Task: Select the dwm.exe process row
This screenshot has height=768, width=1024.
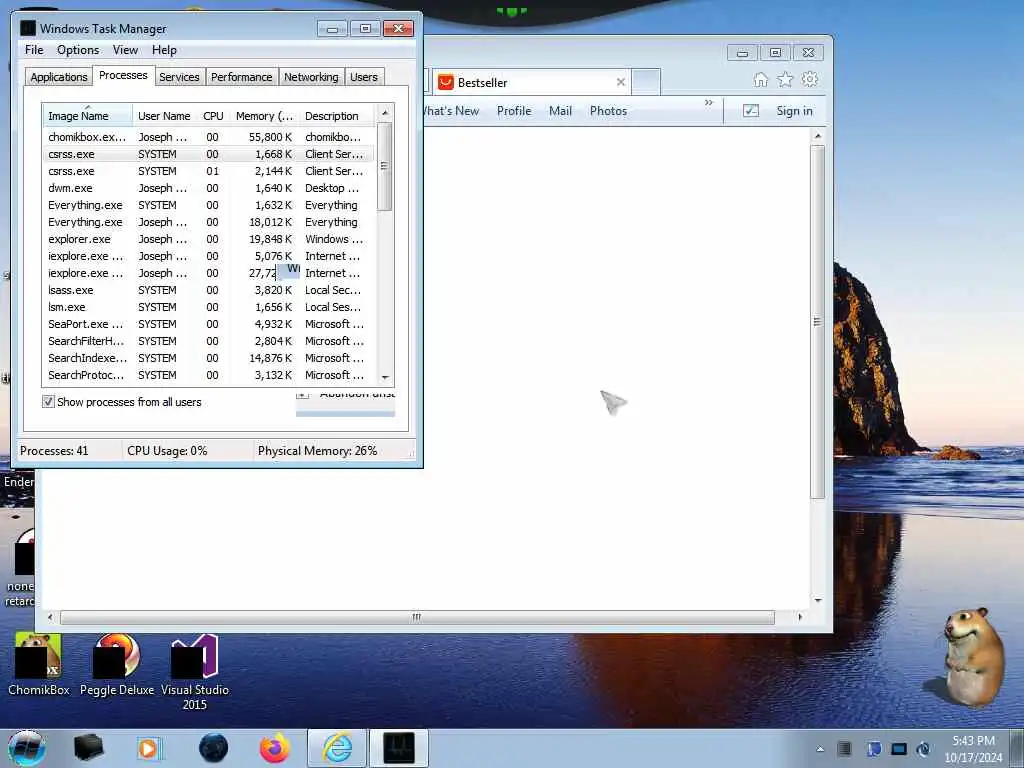Action: pos(208,188)
